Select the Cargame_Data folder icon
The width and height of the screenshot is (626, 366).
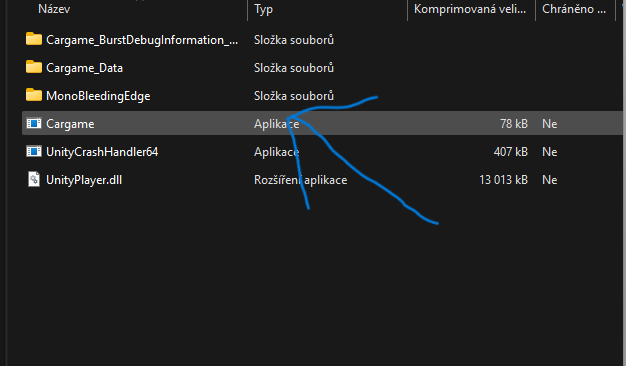point(34,67)
